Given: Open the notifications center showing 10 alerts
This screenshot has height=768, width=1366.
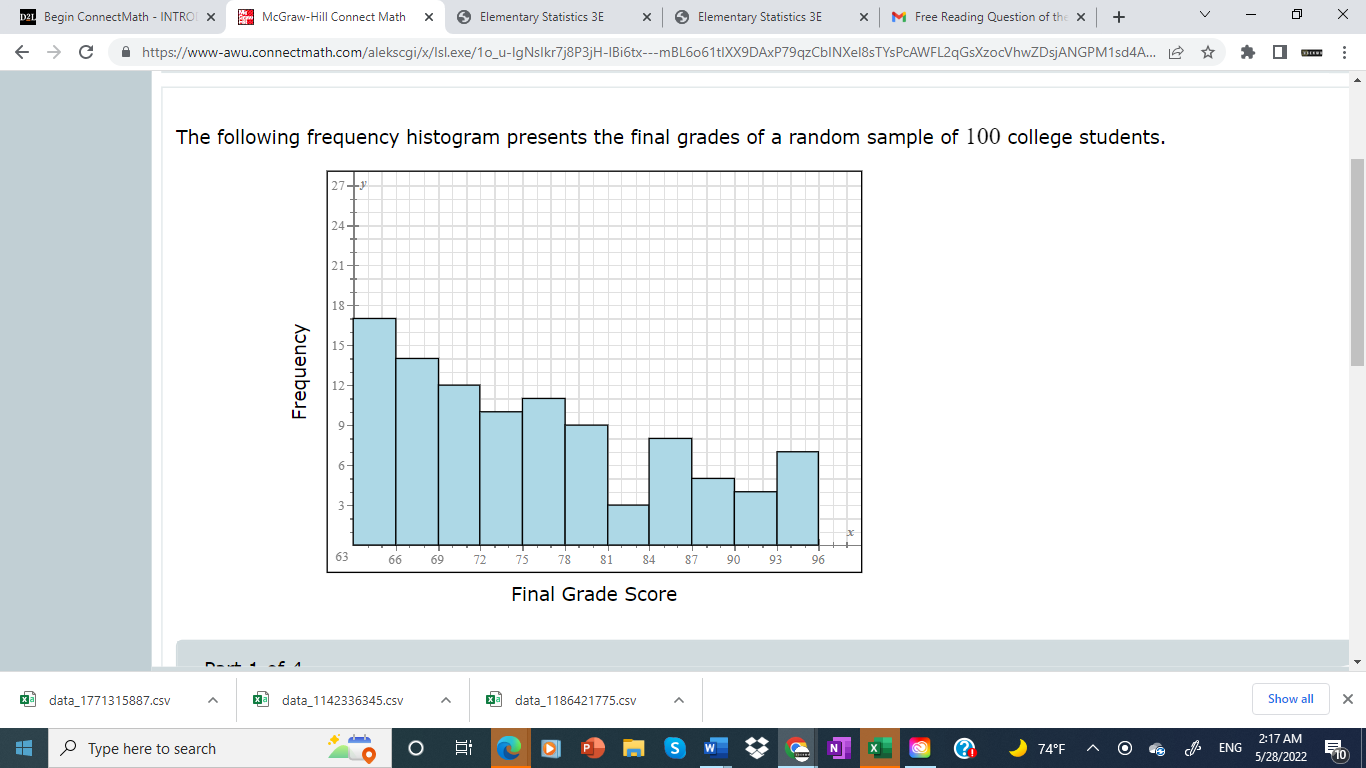Looking at the screenshot, I should pyautogui.click(x=1338, y=747).
